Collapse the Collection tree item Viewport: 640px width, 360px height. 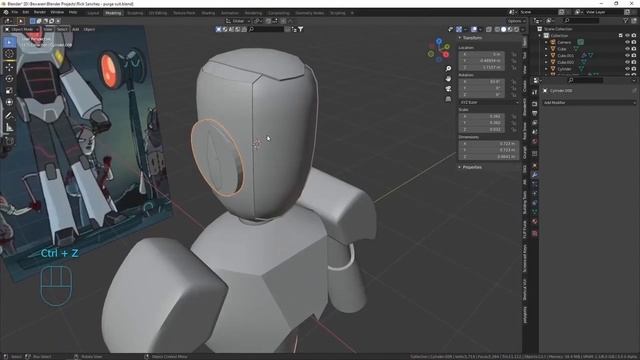(x=540, y=36)
